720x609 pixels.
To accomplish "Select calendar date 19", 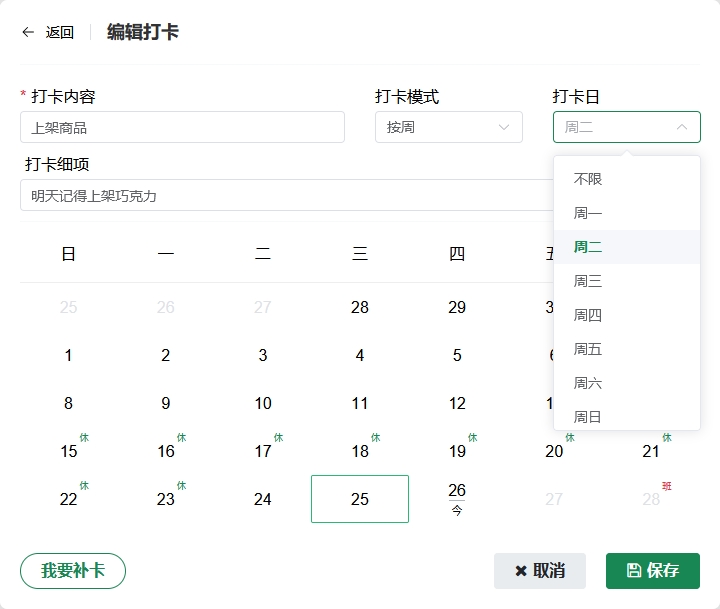I will 457,451.
